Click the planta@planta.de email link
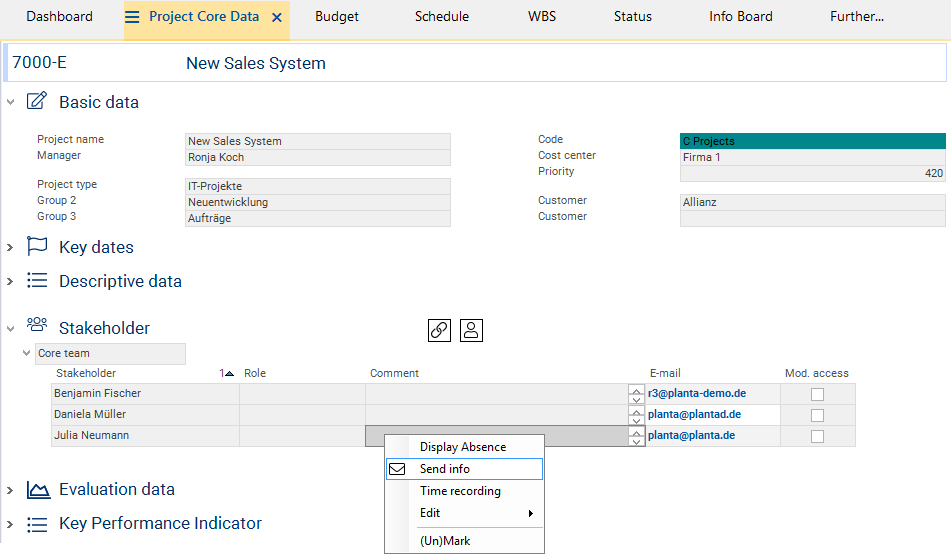 point(691,435)
